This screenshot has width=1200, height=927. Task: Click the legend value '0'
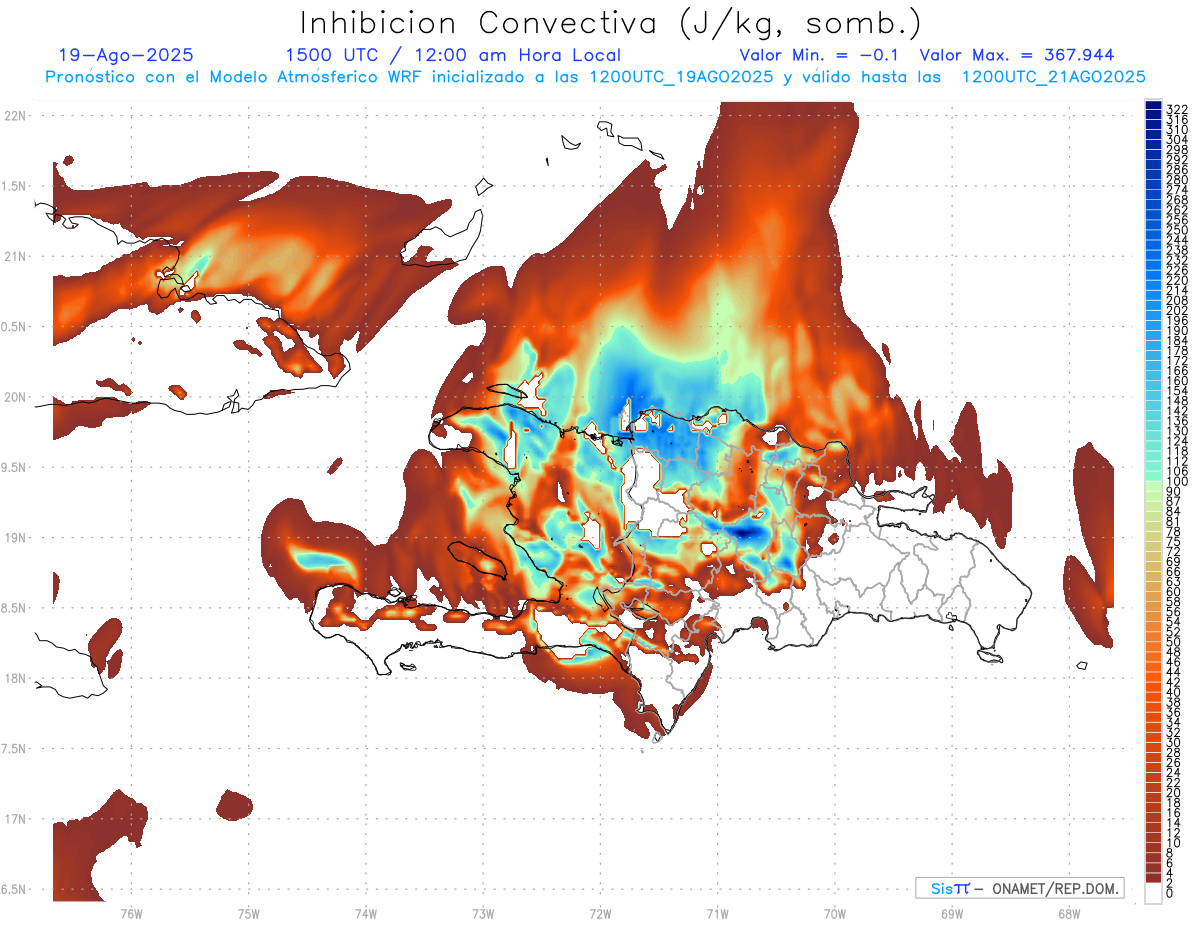(x=1170, y=893)
